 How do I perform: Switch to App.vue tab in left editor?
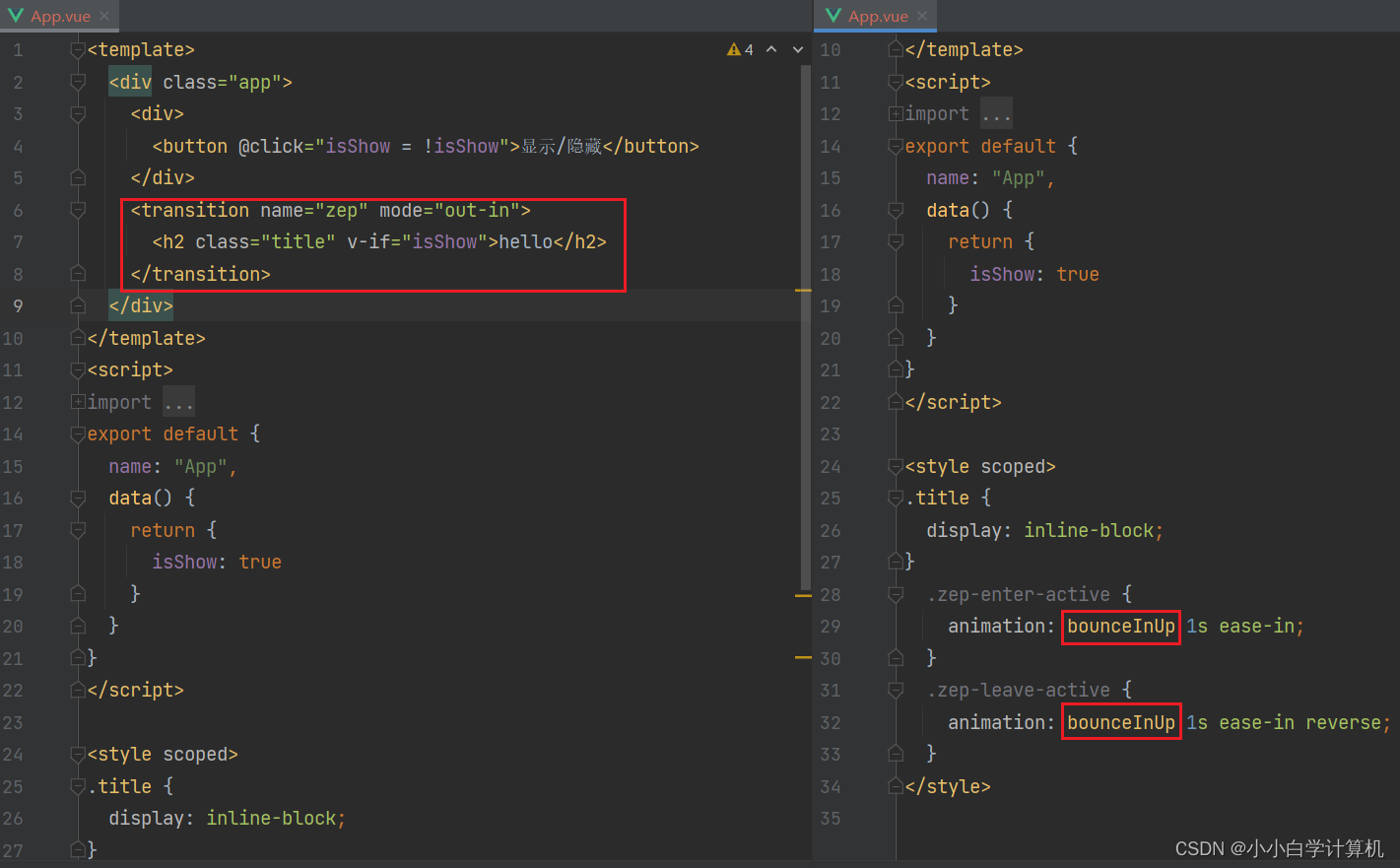coord(59,16)
